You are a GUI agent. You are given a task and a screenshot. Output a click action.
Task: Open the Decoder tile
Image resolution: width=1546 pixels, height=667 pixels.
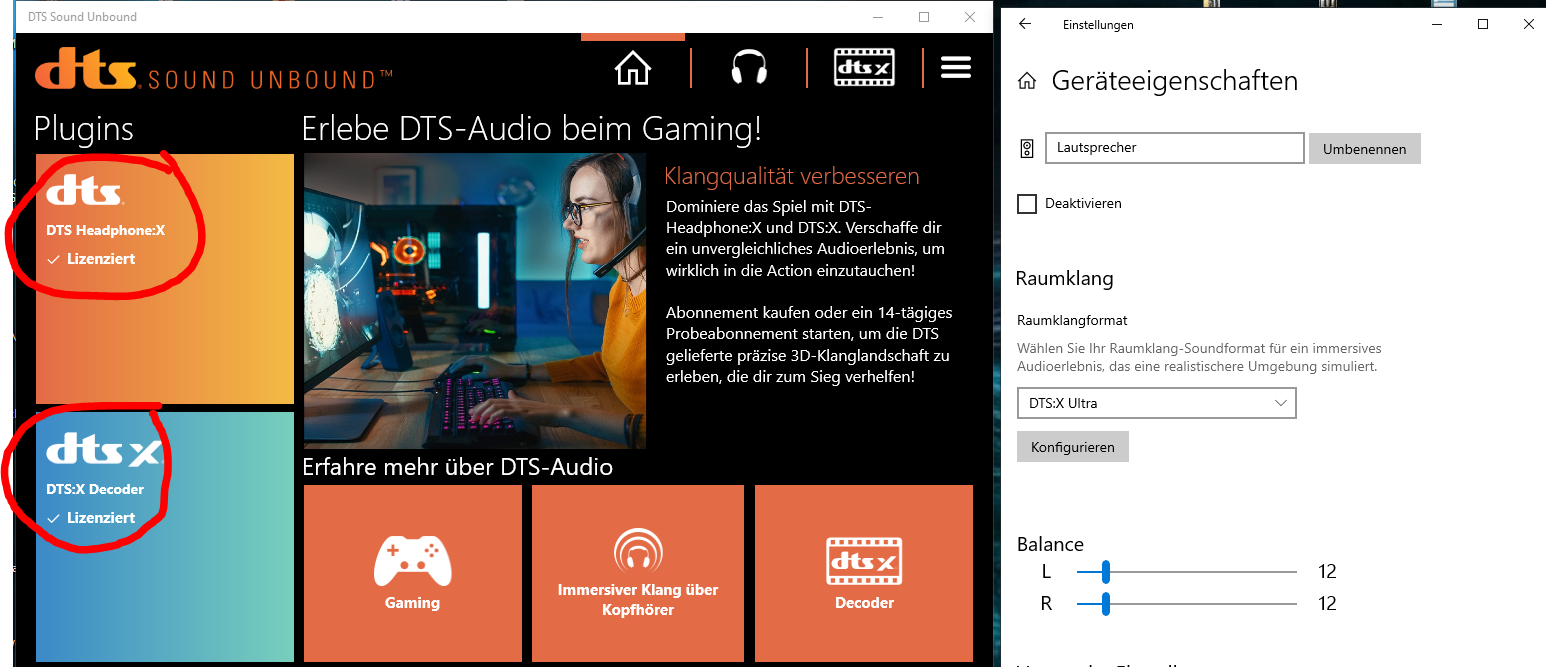pyautogui.click(x=864, y=573)
